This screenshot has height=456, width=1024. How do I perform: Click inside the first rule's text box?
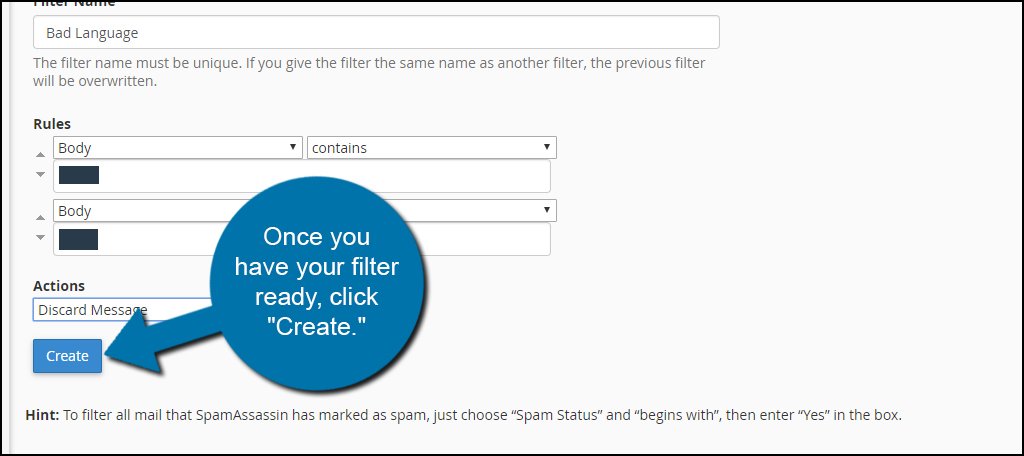[x=302, y=176]
